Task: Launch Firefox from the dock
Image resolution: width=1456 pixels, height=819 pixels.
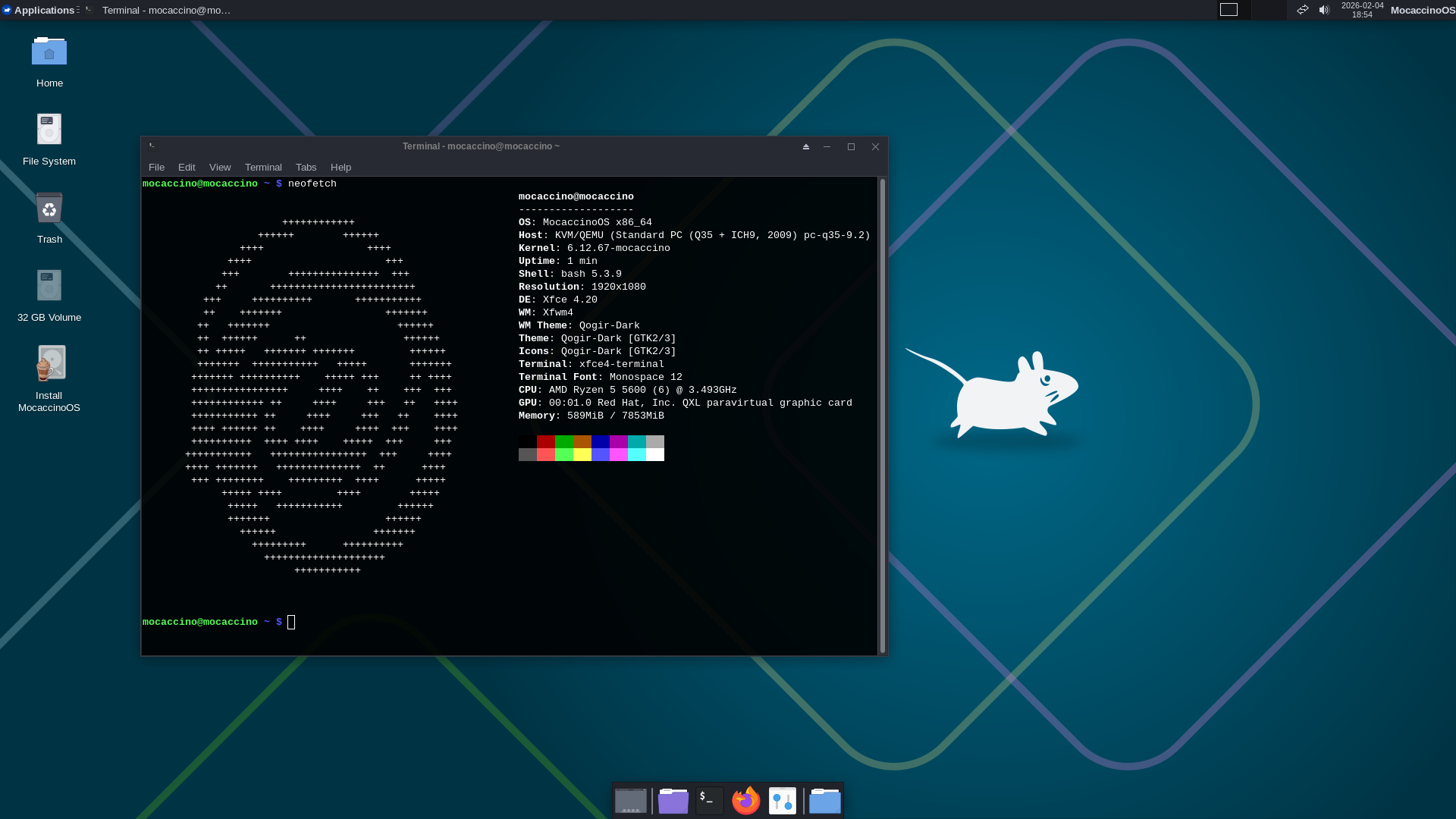Action: 746,801
